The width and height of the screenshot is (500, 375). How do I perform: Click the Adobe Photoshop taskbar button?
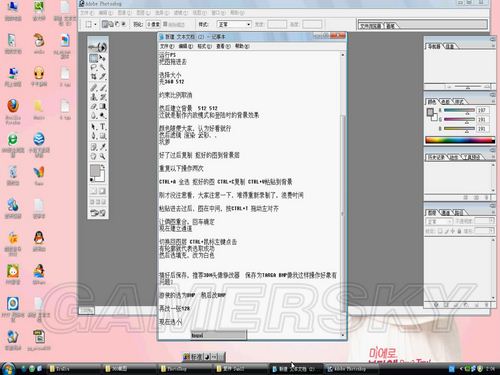[x=351, y=369]
